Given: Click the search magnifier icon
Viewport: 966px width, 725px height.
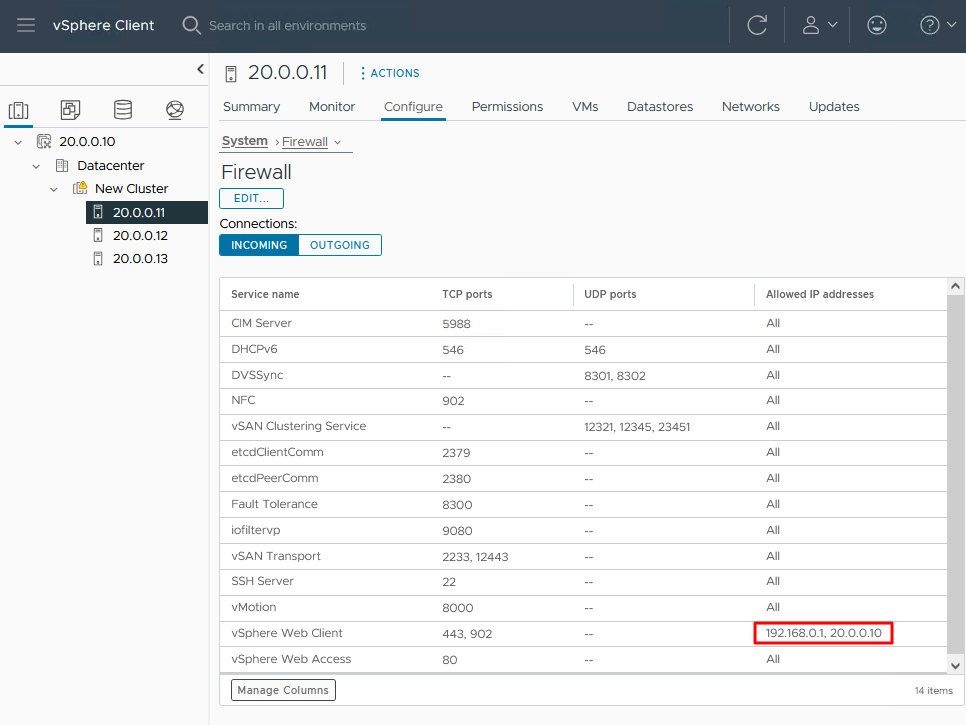Looking at the screenshot, I should tap(192, 25).
